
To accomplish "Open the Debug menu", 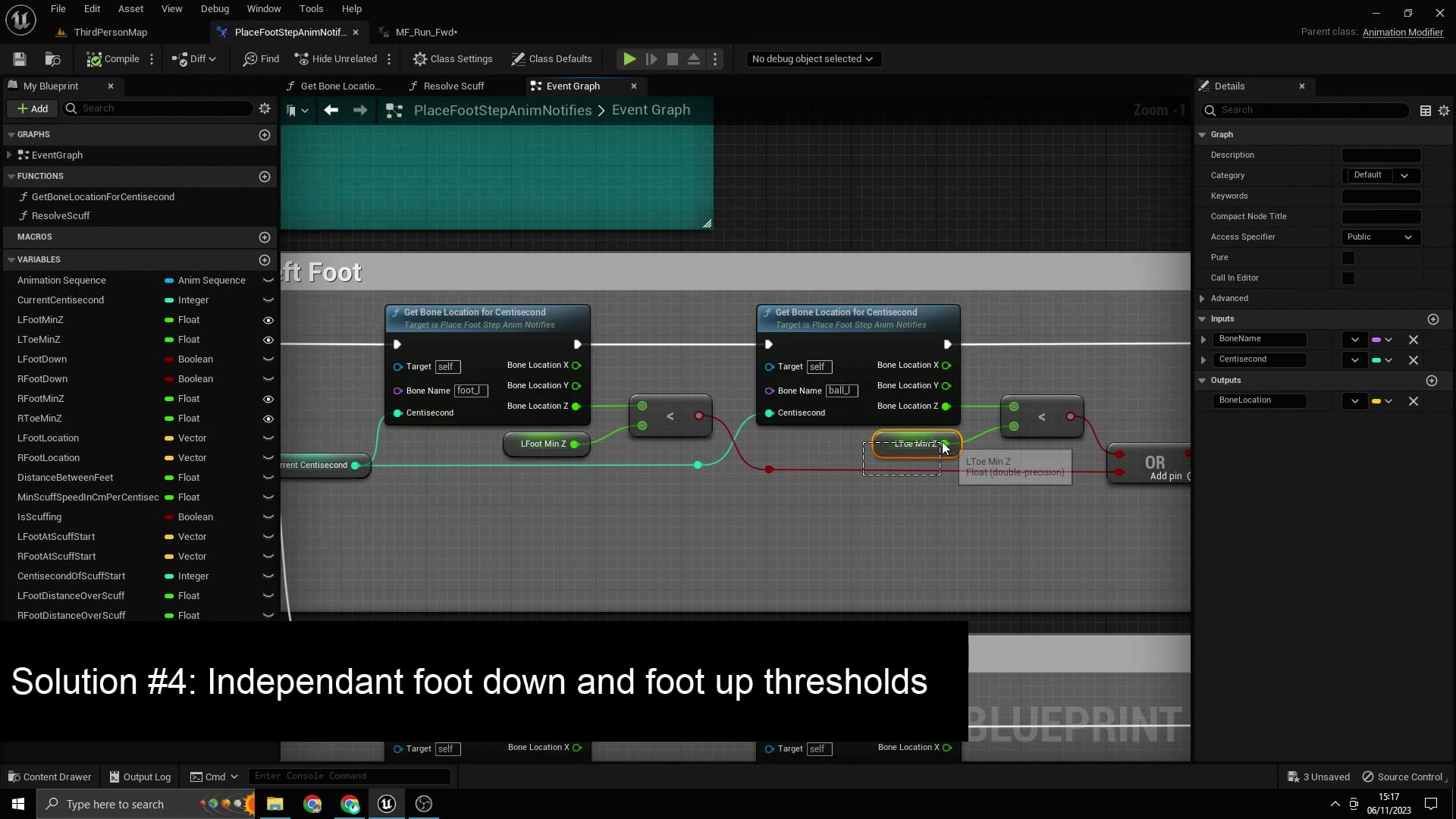I will [x=215, y=8].
